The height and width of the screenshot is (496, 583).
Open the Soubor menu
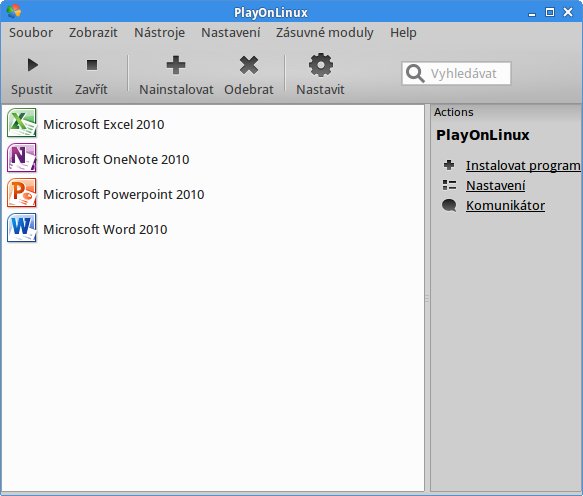pyautogui.click(x=31, y=33)
